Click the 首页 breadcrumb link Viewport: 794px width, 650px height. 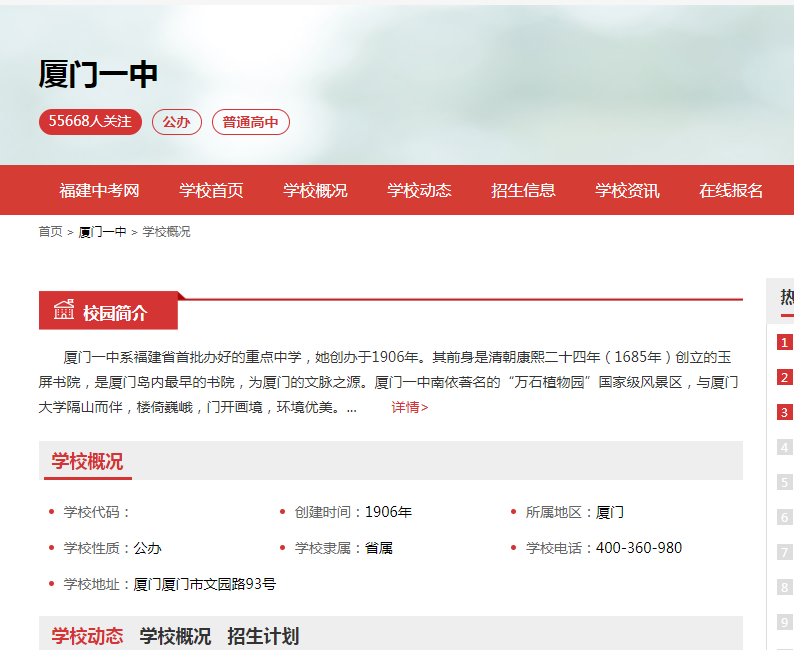[x=50, y=232]
